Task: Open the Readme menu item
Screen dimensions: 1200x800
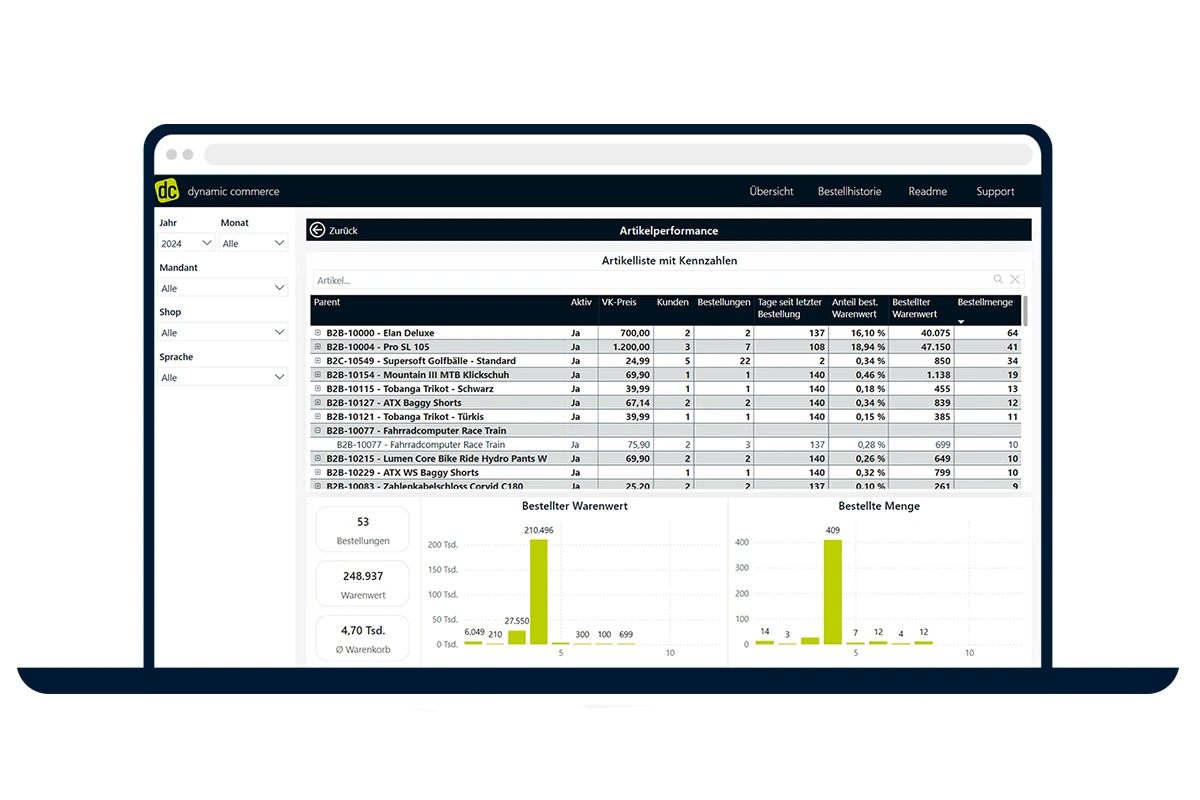Action: pyautogui.click(x=927, y=191)
